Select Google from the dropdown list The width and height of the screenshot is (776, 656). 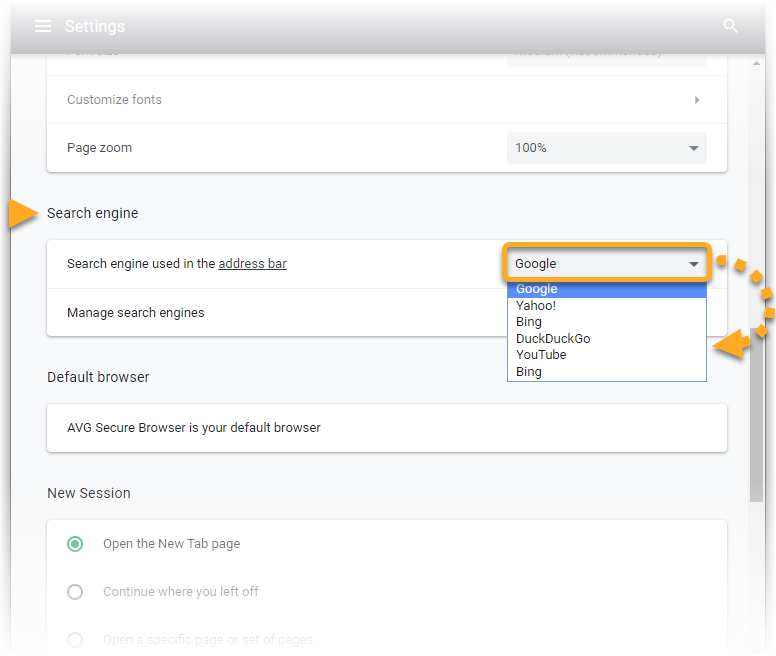click(537, 289)
